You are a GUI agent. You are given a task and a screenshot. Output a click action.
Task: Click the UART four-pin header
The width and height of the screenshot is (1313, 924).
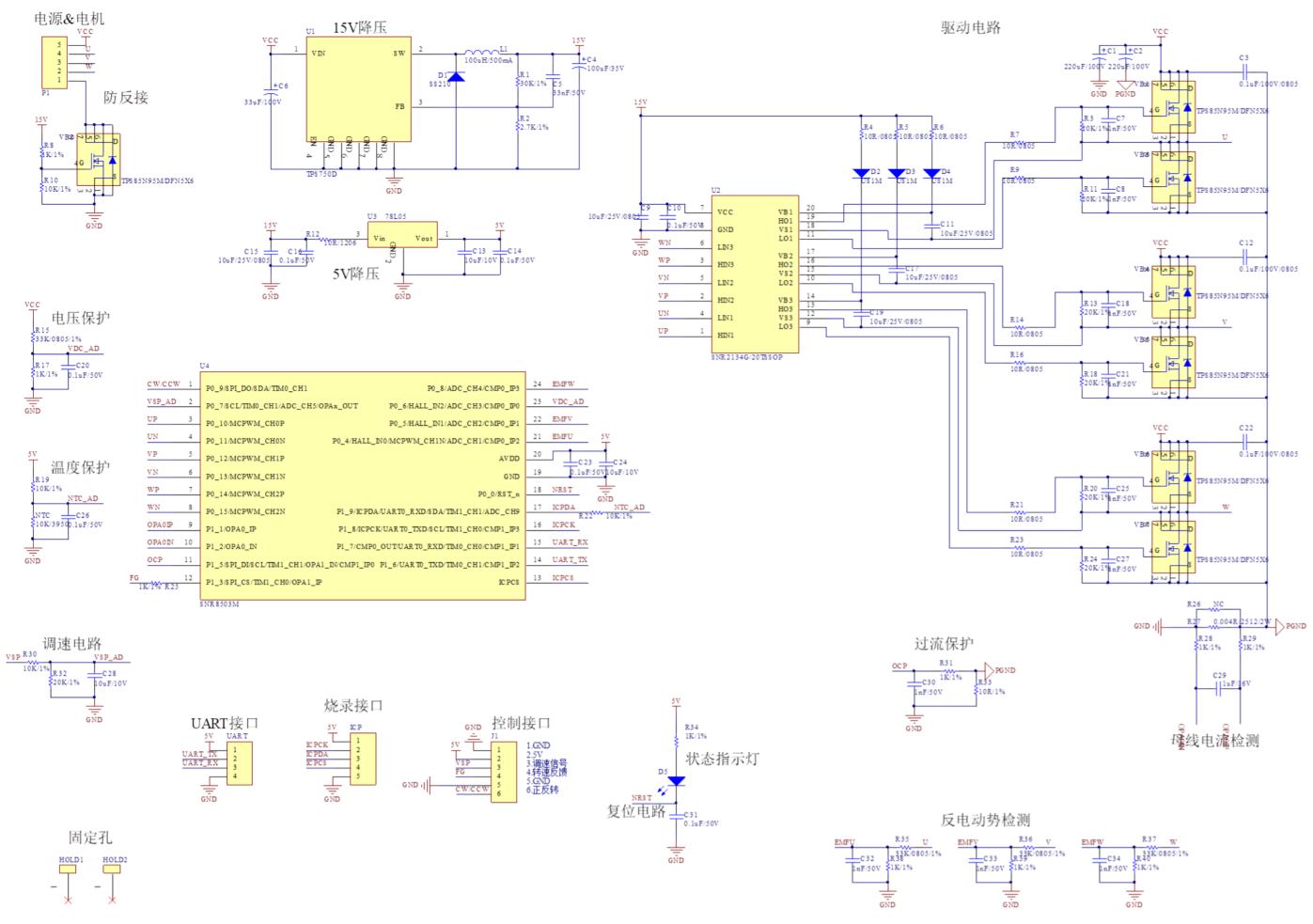pos(240,762)
